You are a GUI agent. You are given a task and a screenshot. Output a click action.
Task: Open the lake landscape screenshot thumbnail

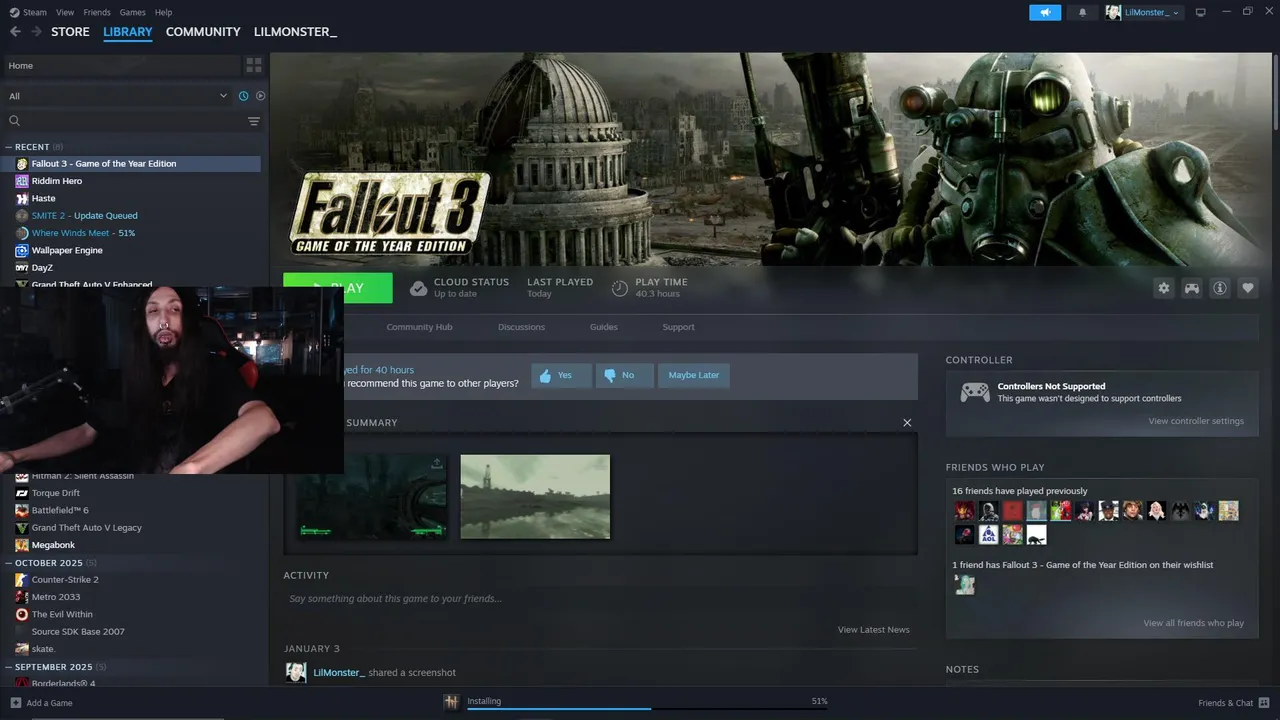(x=535, y=497)
